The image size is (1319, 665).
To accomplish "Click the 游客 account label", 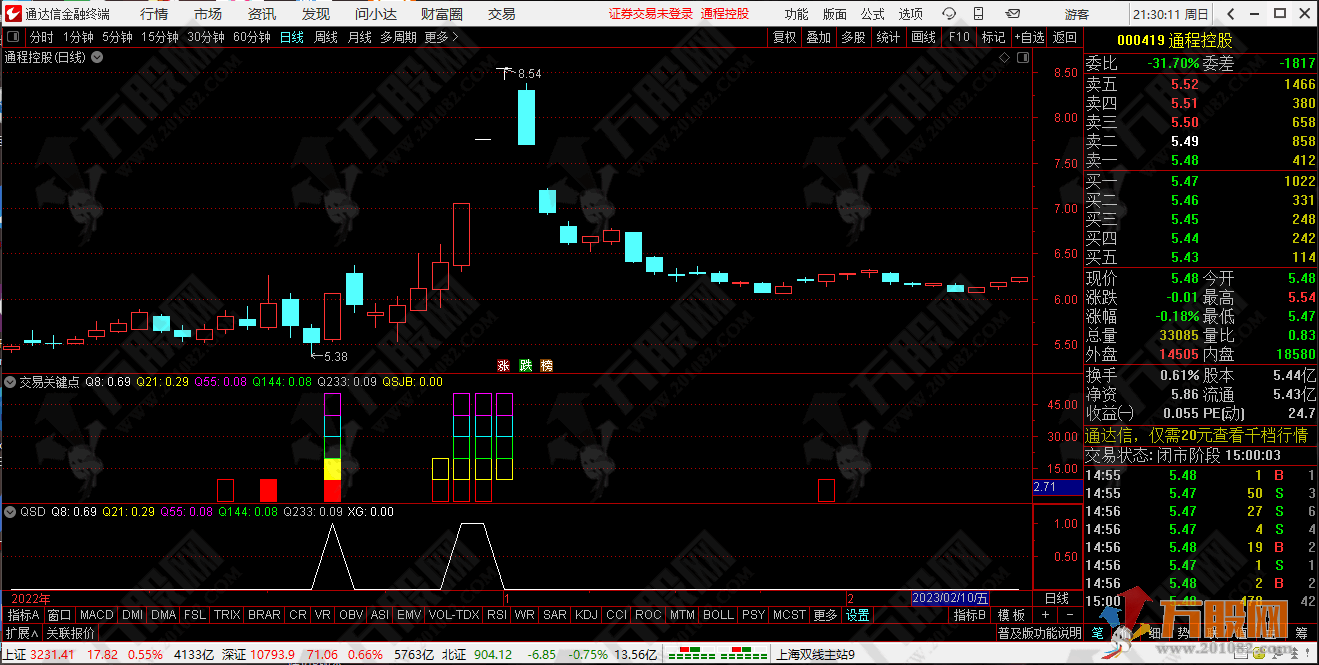I will coord(1077,14).
